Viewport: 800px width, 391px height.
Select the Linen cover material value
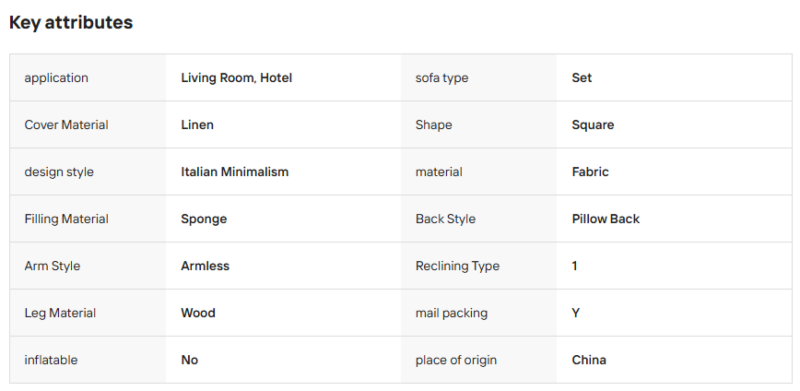(x=197, y=125)
